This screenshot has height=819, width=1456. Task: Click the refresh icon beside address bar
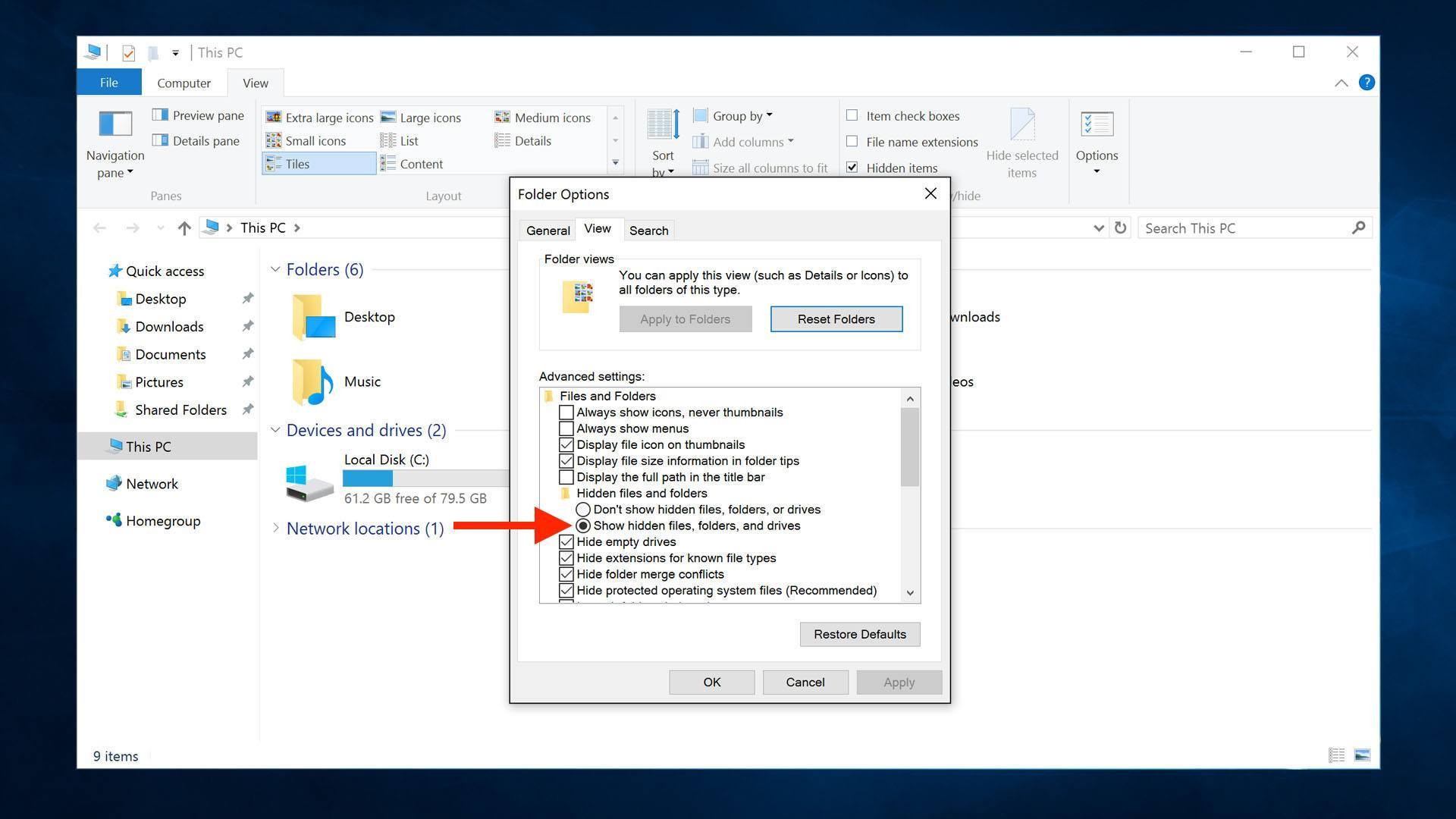coord(1120,228)
